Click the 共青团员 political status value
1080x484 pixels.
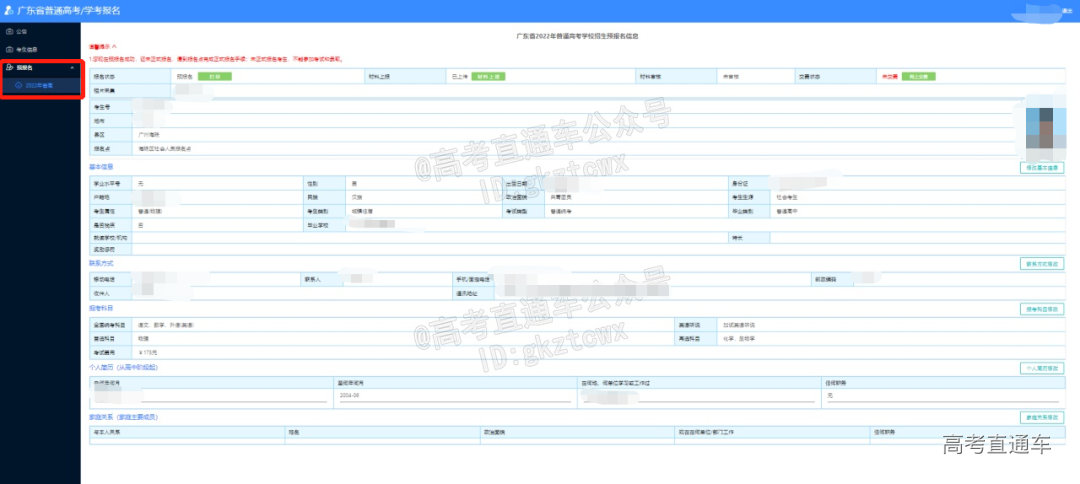pyautogui.click(x=561, y=197)
